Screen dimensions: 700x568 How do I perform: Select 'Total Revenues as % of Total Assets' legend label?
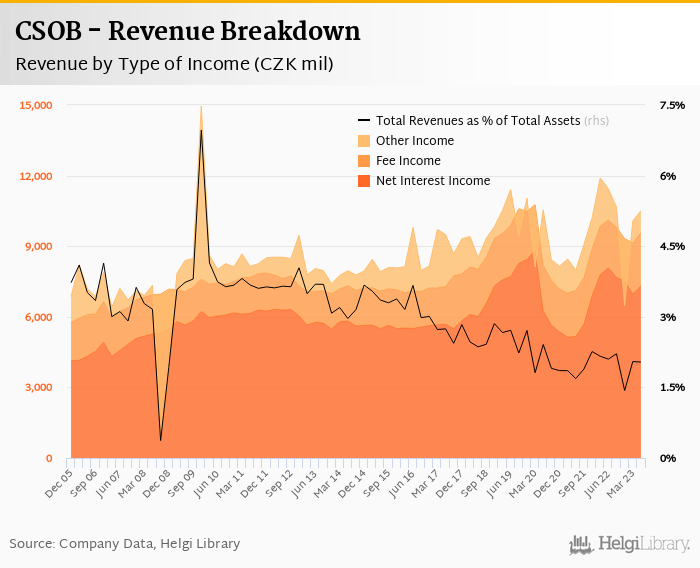point(478,121)
